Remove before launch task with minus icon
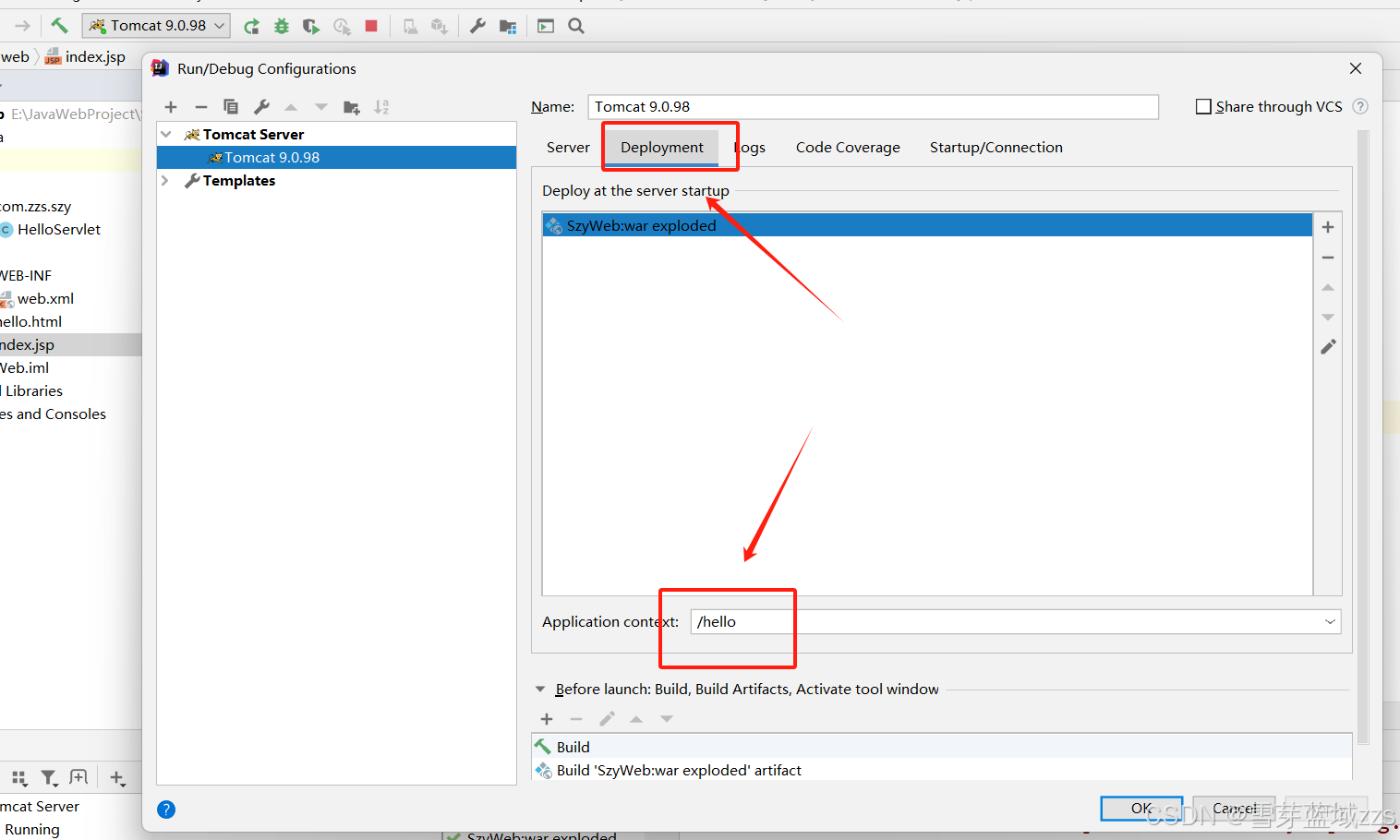Image resolution: width=1400 pixels, height=840 pixels. (x=576, y=719)
